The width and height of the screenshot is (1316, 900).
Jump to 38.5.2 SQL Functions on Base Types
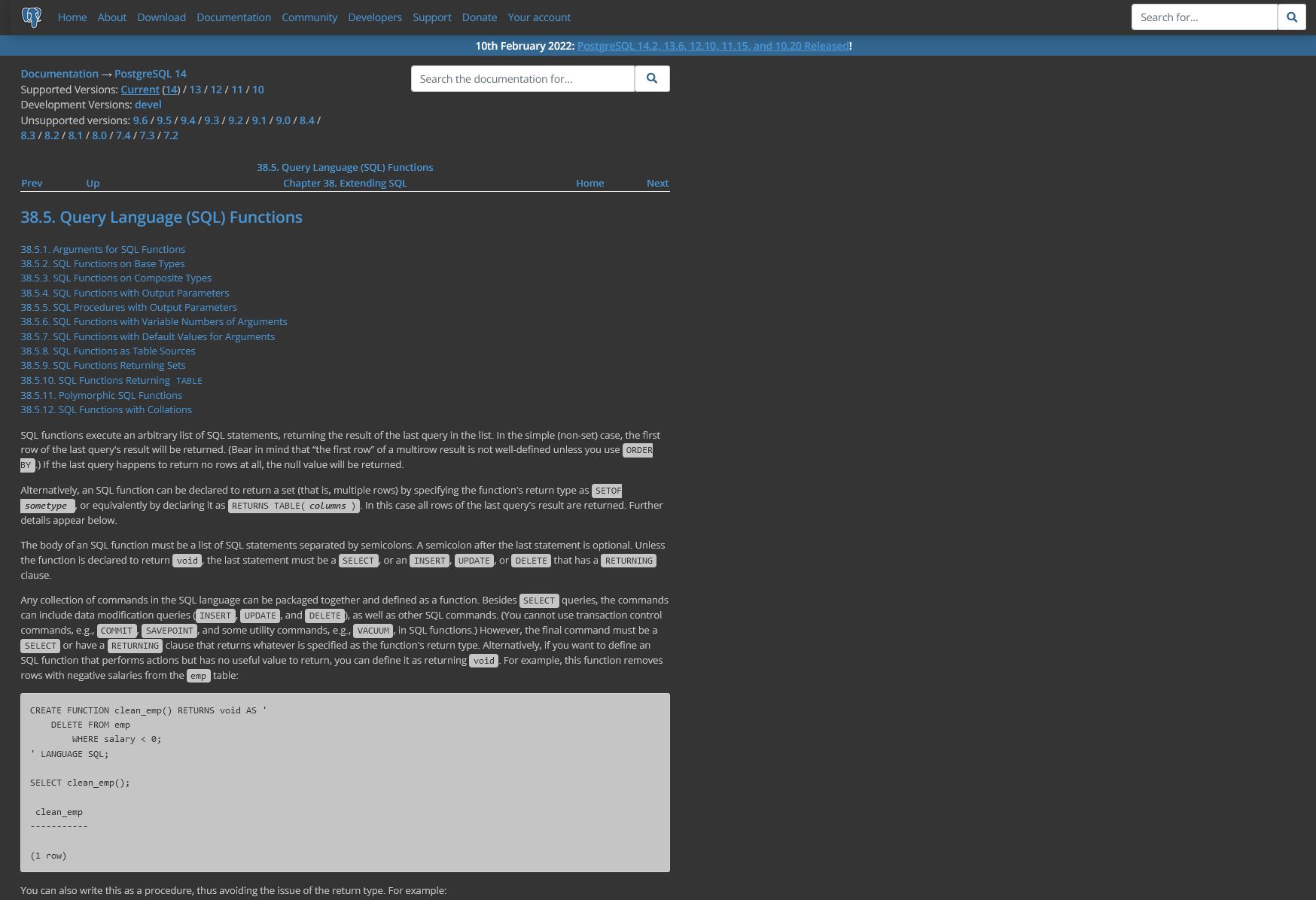click(102, 263)
